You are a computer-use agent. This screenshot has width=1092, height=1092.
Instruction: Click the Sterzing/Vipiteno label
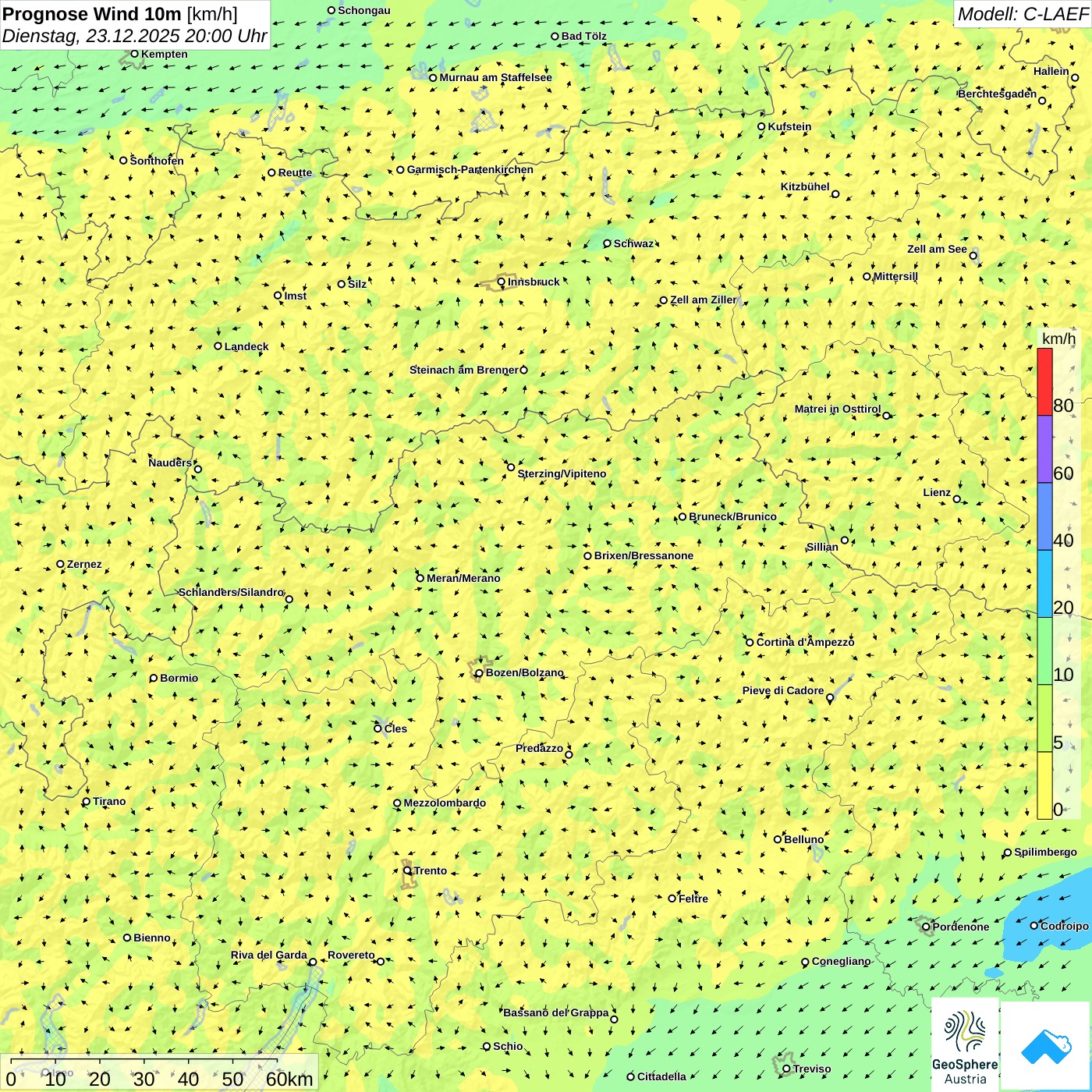pos(562,473)
